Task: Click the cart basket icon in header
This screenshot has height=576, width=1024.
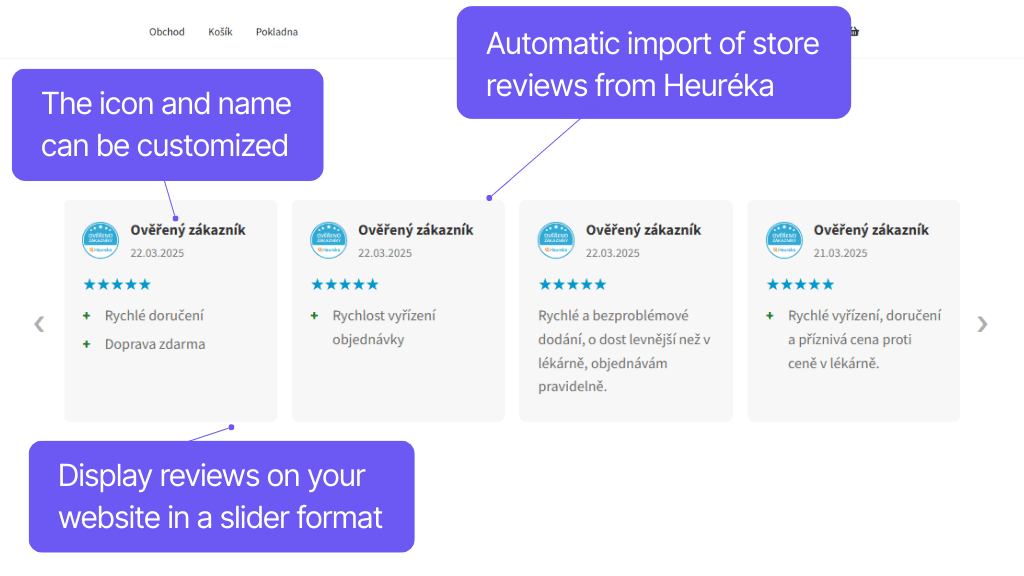Action: pos(855,31)
